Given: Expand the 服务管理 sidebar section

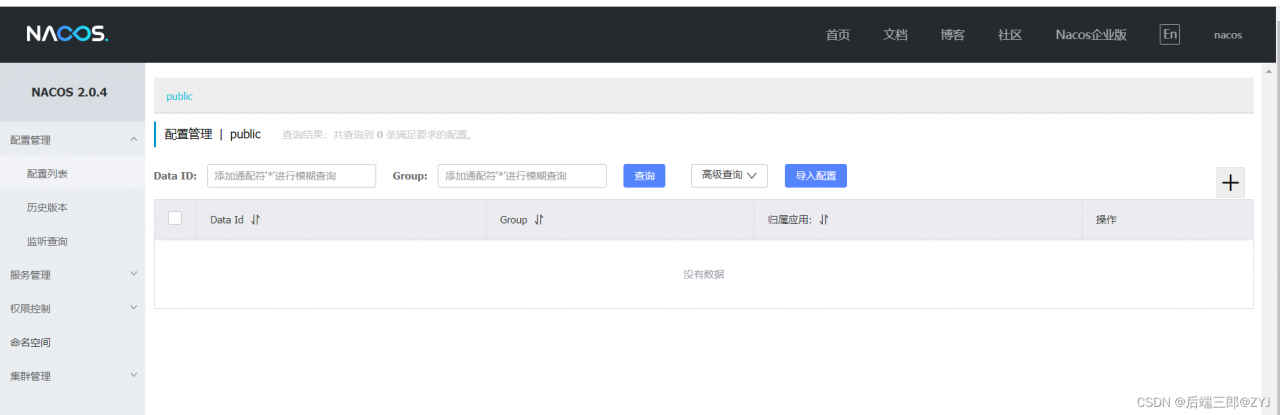Looking at the screenshot, I should [72, 274].
